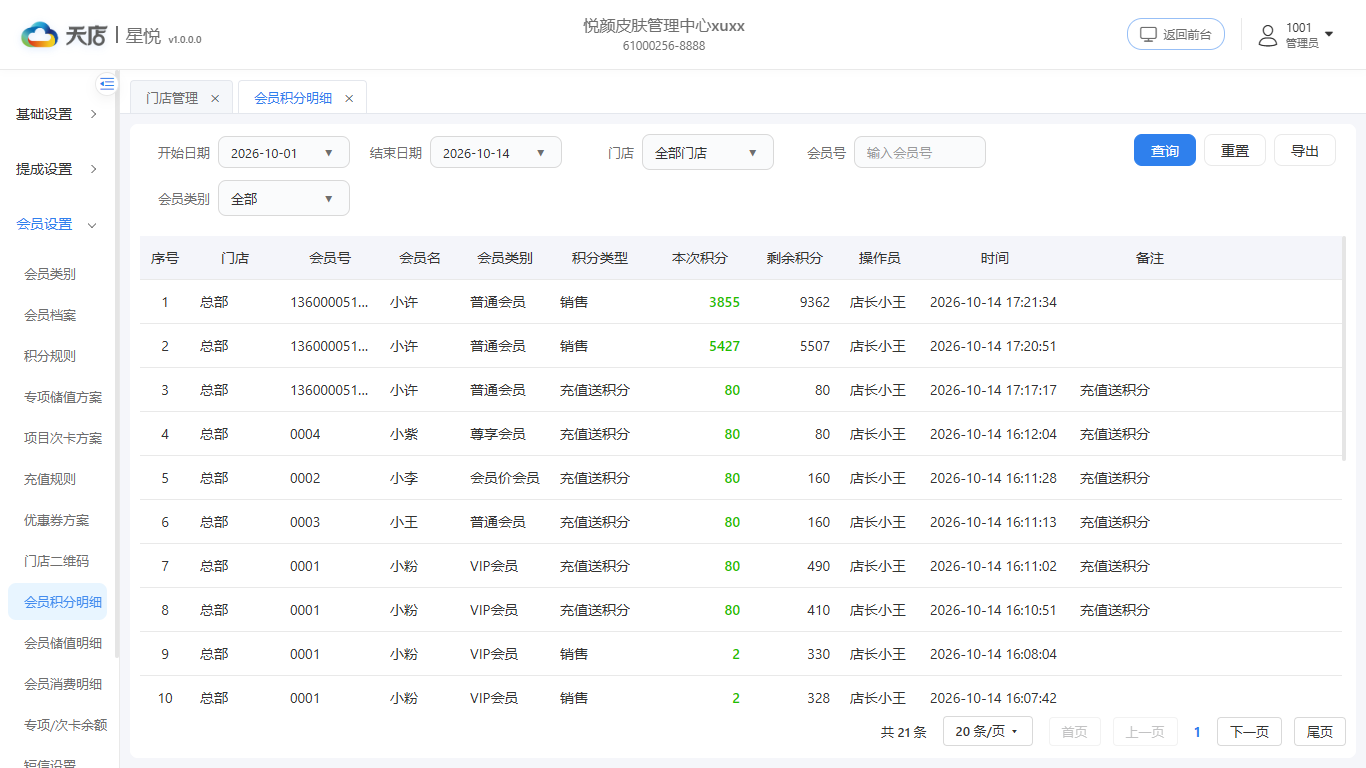Click the user avatar icon

[x=1268, y=36]
